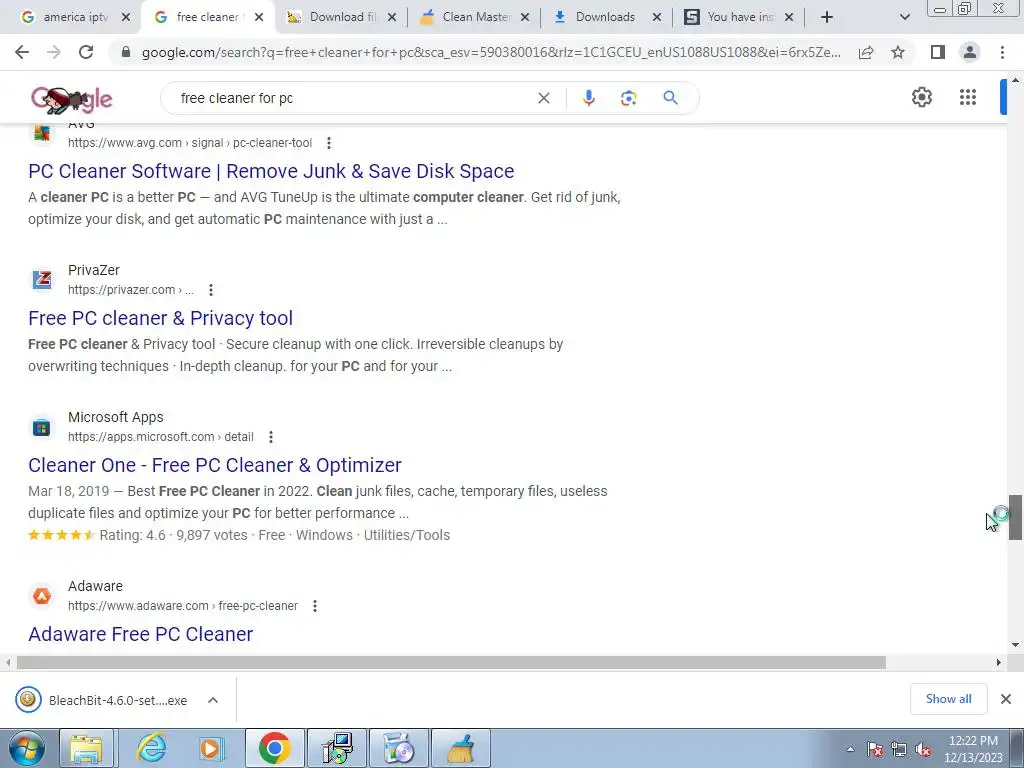Click PrivaZer site favicon
This screenshot has width=1024, height=768.
tap(42, 280)
